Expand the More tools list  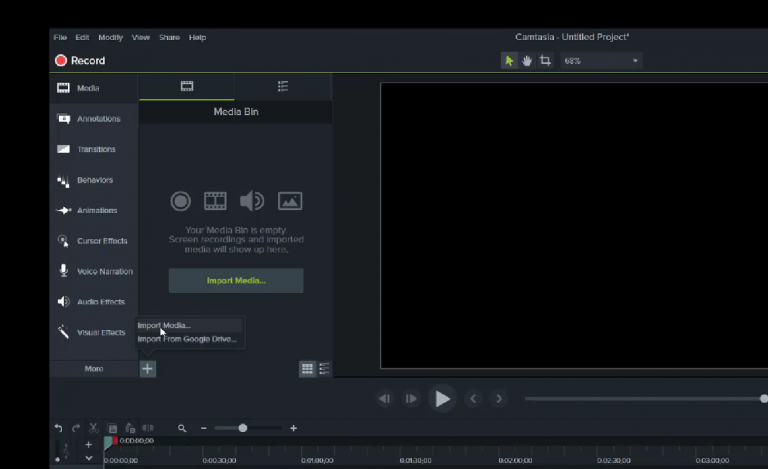click(x=94, y=369)
